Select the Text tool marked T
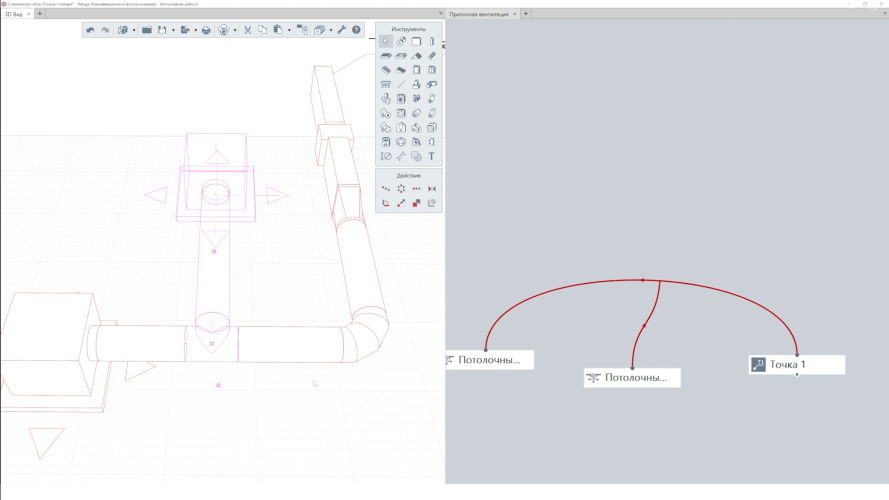889x500 pixels. [432, 156]
